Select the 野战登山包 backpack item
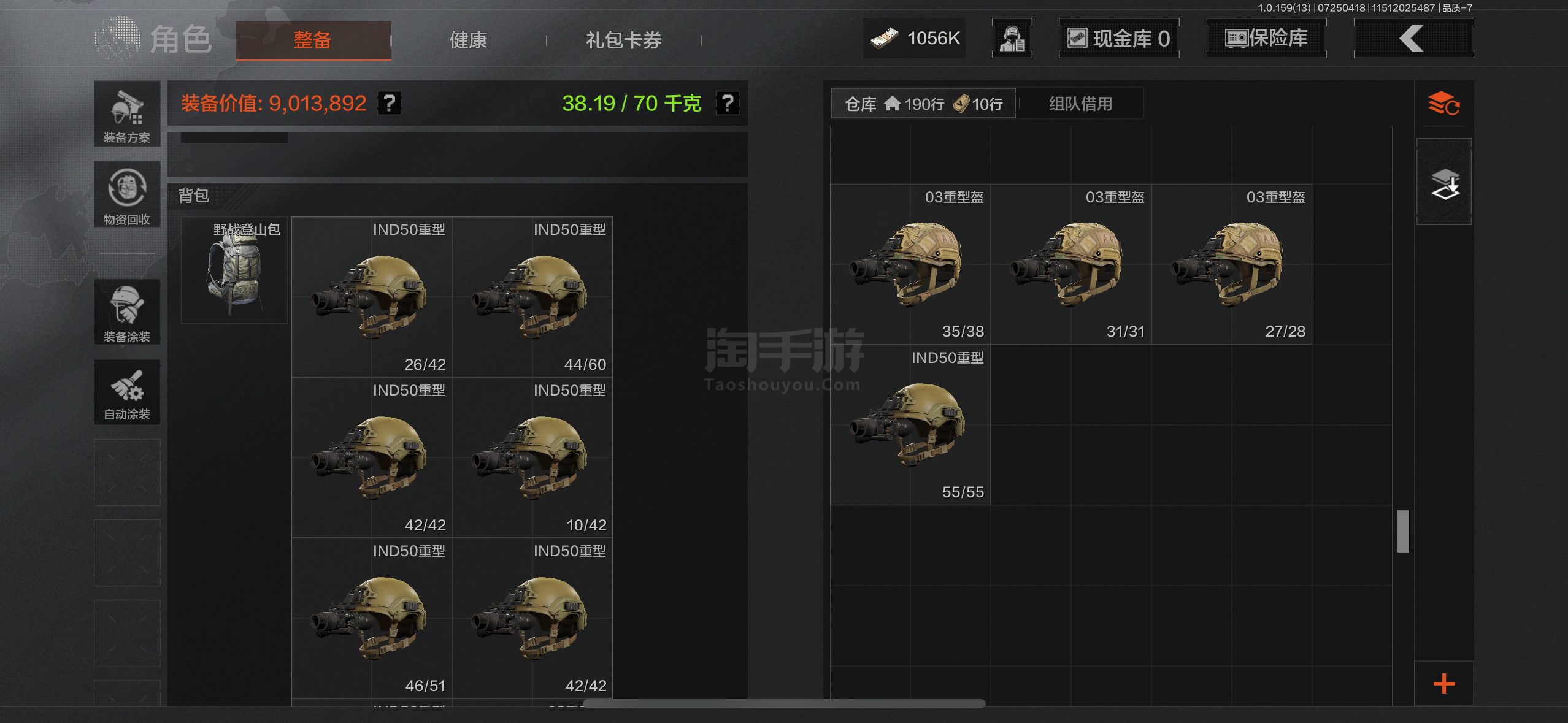The width and height of the screenshot is (1568, 723). tap(234, 270)
